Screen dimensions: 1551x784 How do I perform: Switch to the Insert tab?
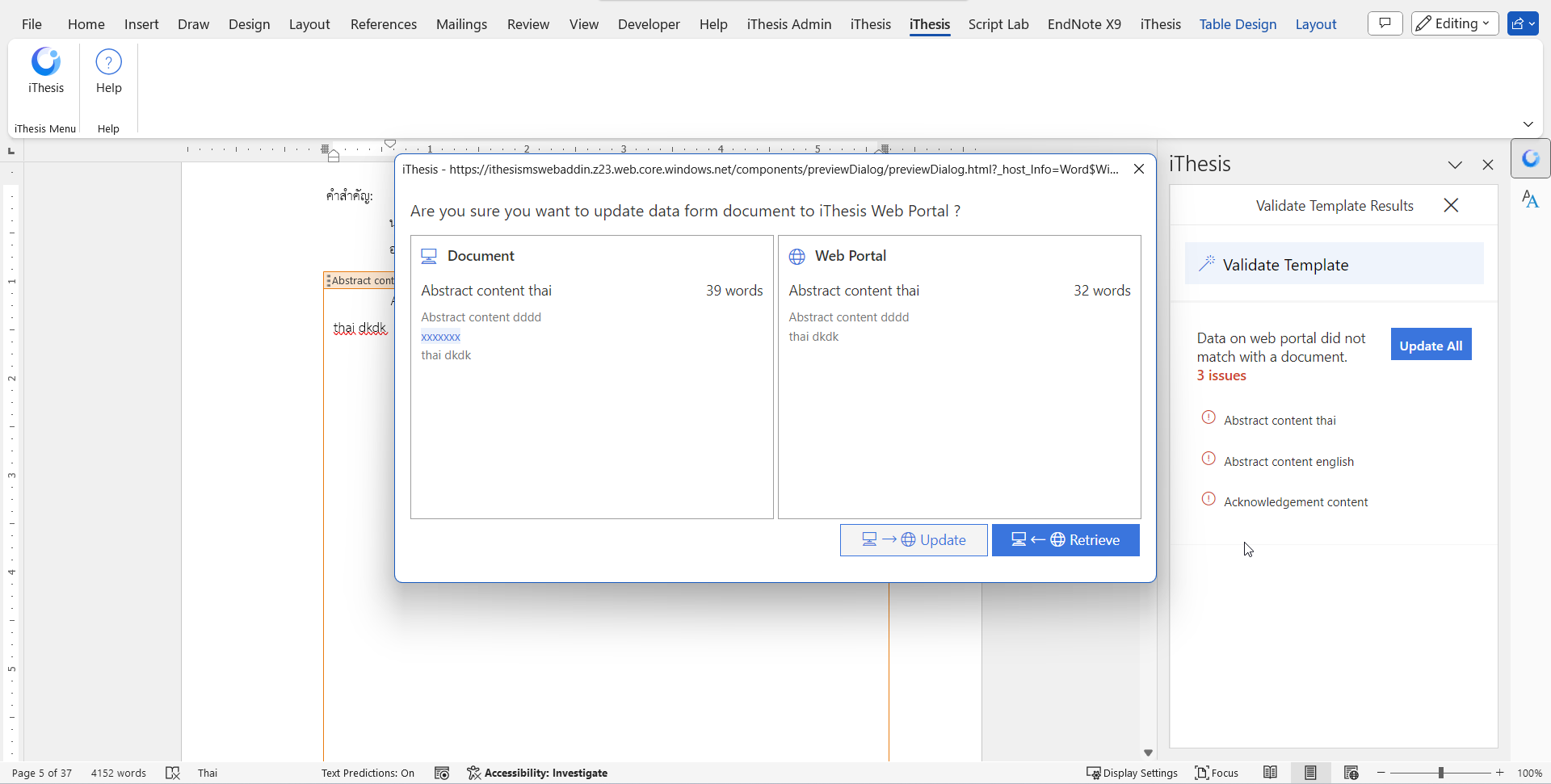pos(141,24)
